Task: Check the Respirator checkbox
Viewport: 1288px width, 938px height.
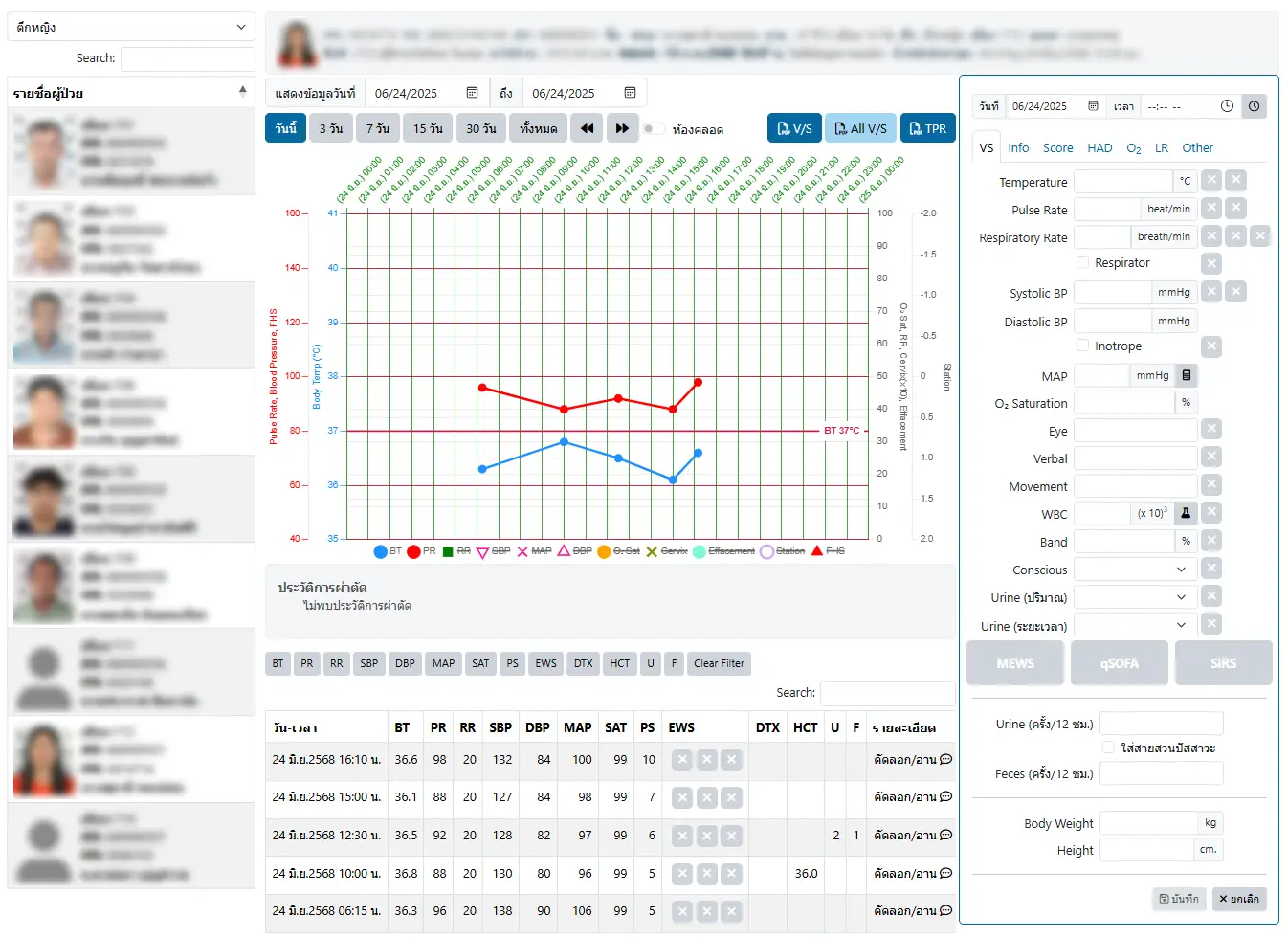Action: (x=1083, y=262)
